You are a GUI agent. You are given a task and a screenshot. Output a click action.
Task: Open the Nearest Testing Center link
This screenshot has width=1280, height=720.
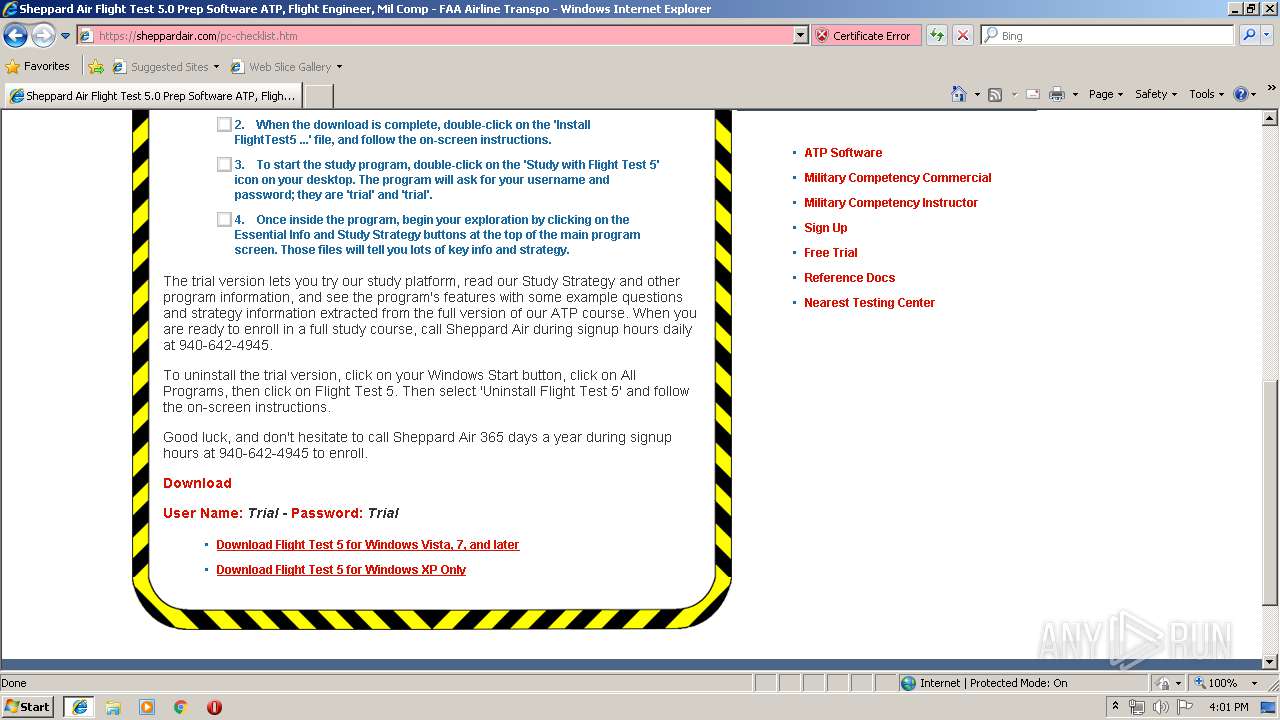870,303
